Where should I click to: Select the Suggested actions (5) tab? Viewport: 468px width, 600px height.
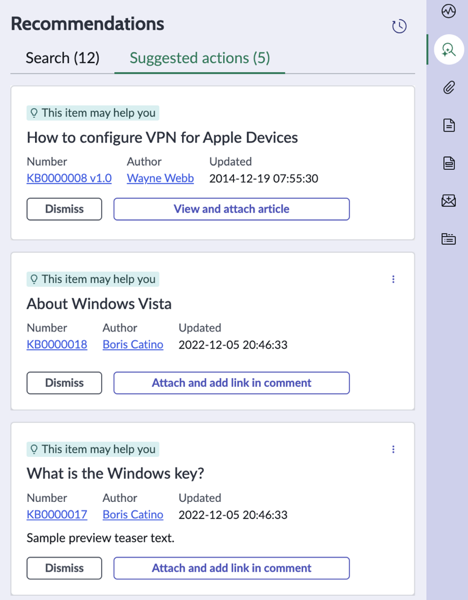click(x=200, y=58)
